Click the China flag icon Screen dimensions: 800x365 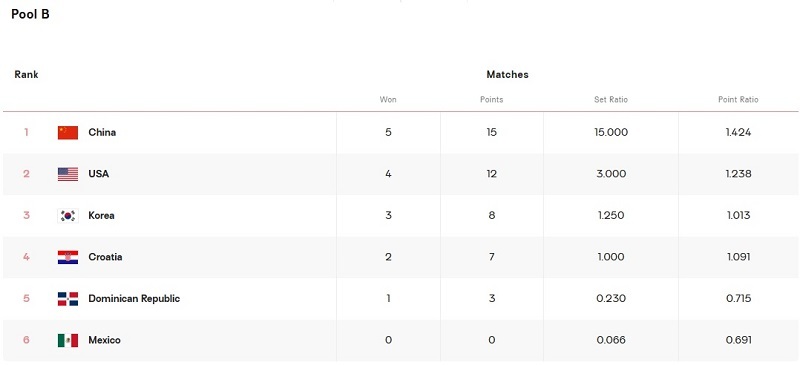(x=68, y=133)
